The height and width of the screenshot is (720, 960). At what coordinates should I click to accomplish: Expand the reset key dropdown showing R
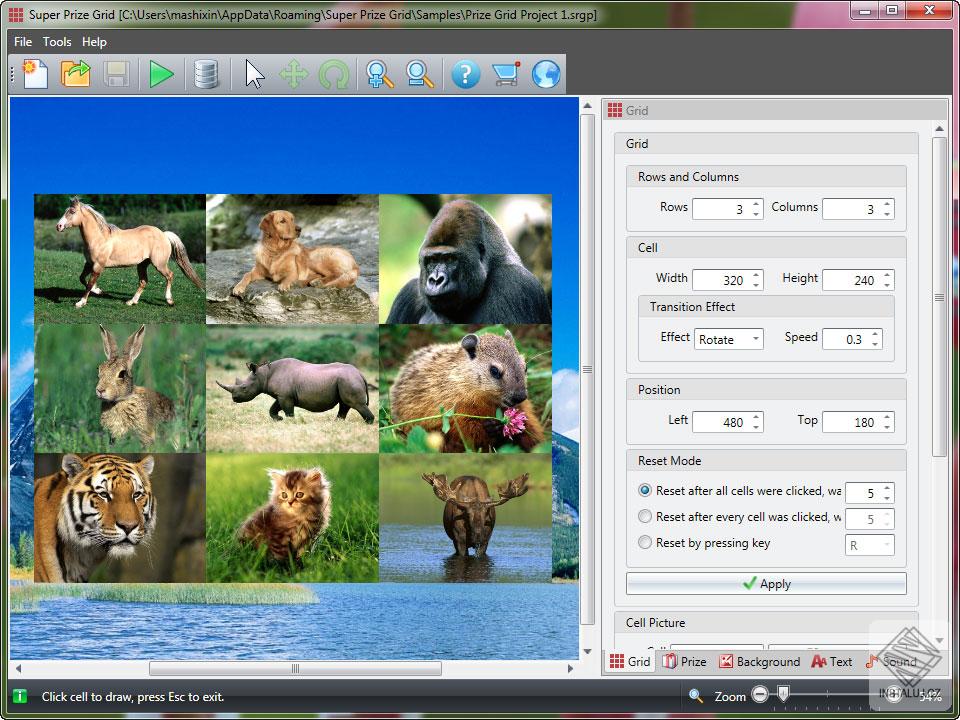tap(870, 545)
